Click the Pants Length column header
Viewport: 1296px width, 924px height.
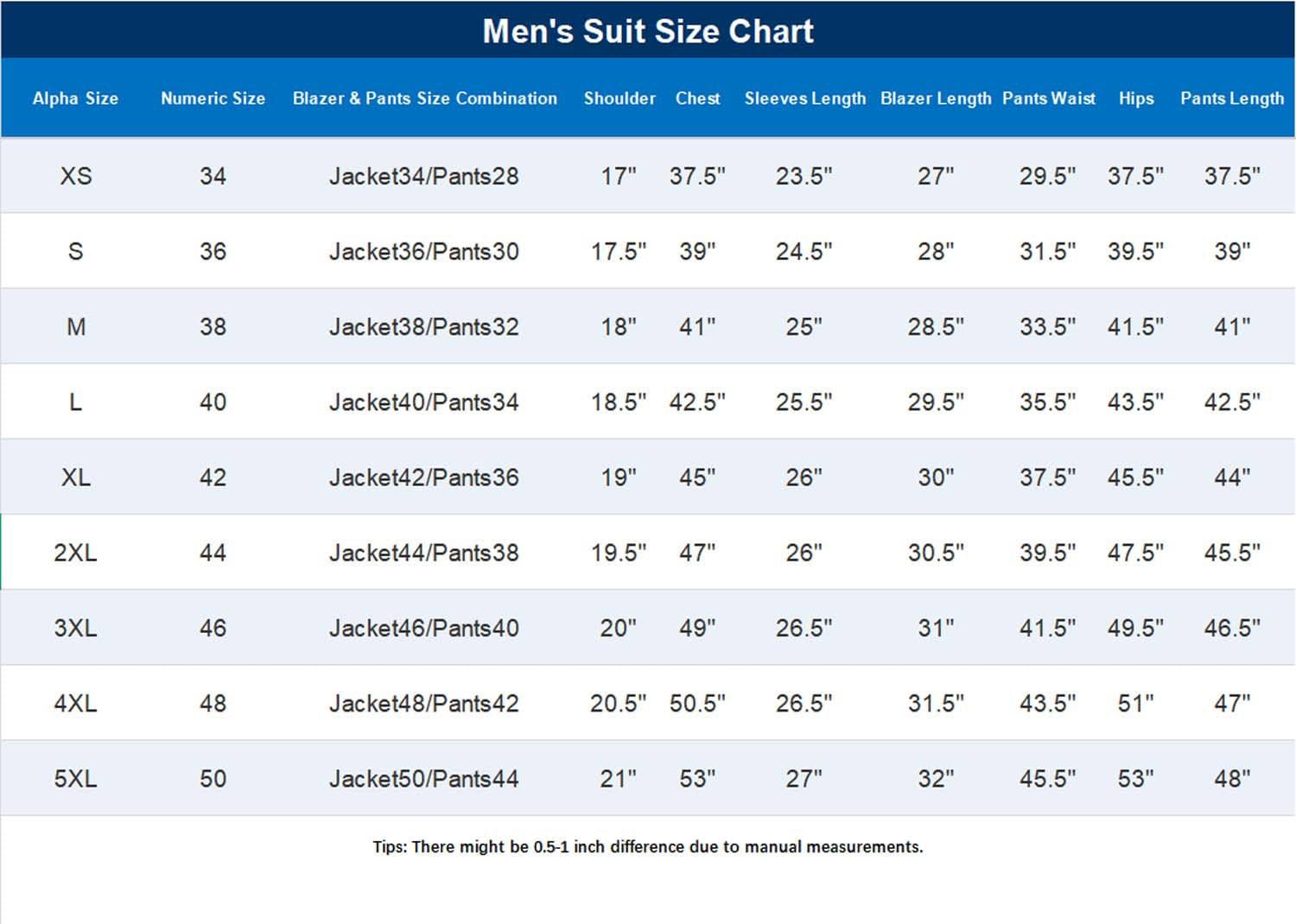(x=1232, y=98)
